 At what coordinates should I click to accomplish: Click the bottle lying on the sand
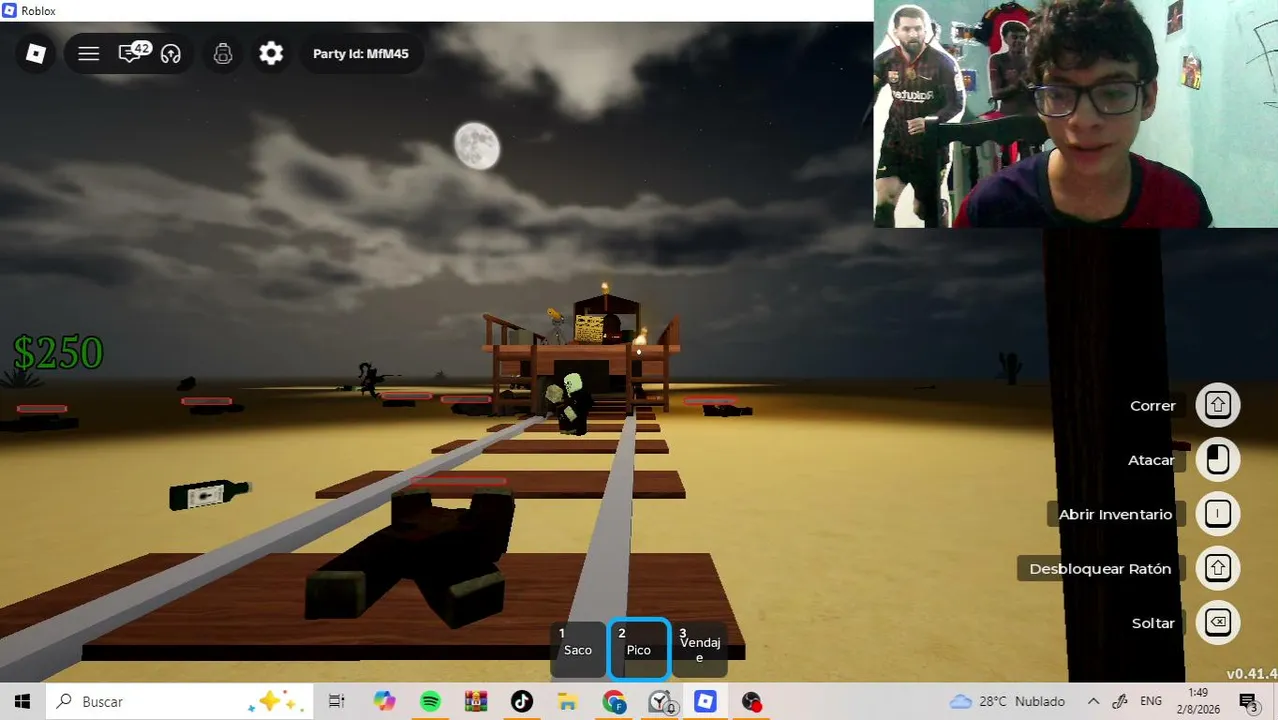(x=209, y=494)
